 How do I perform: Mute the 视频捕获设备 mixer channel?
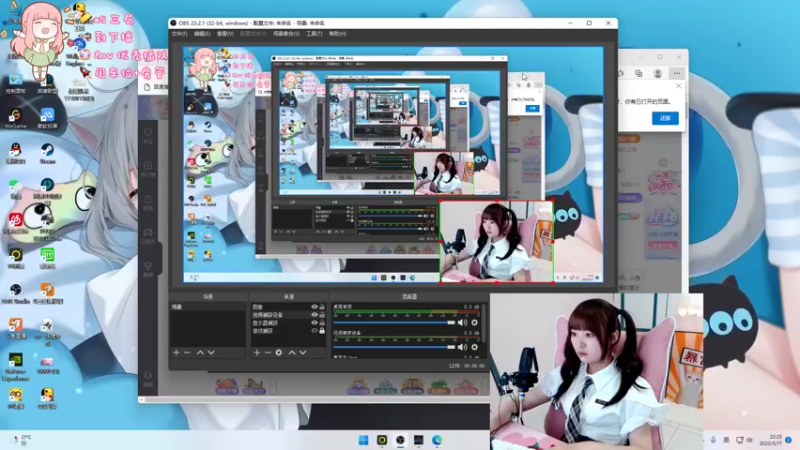pos(462,347)
